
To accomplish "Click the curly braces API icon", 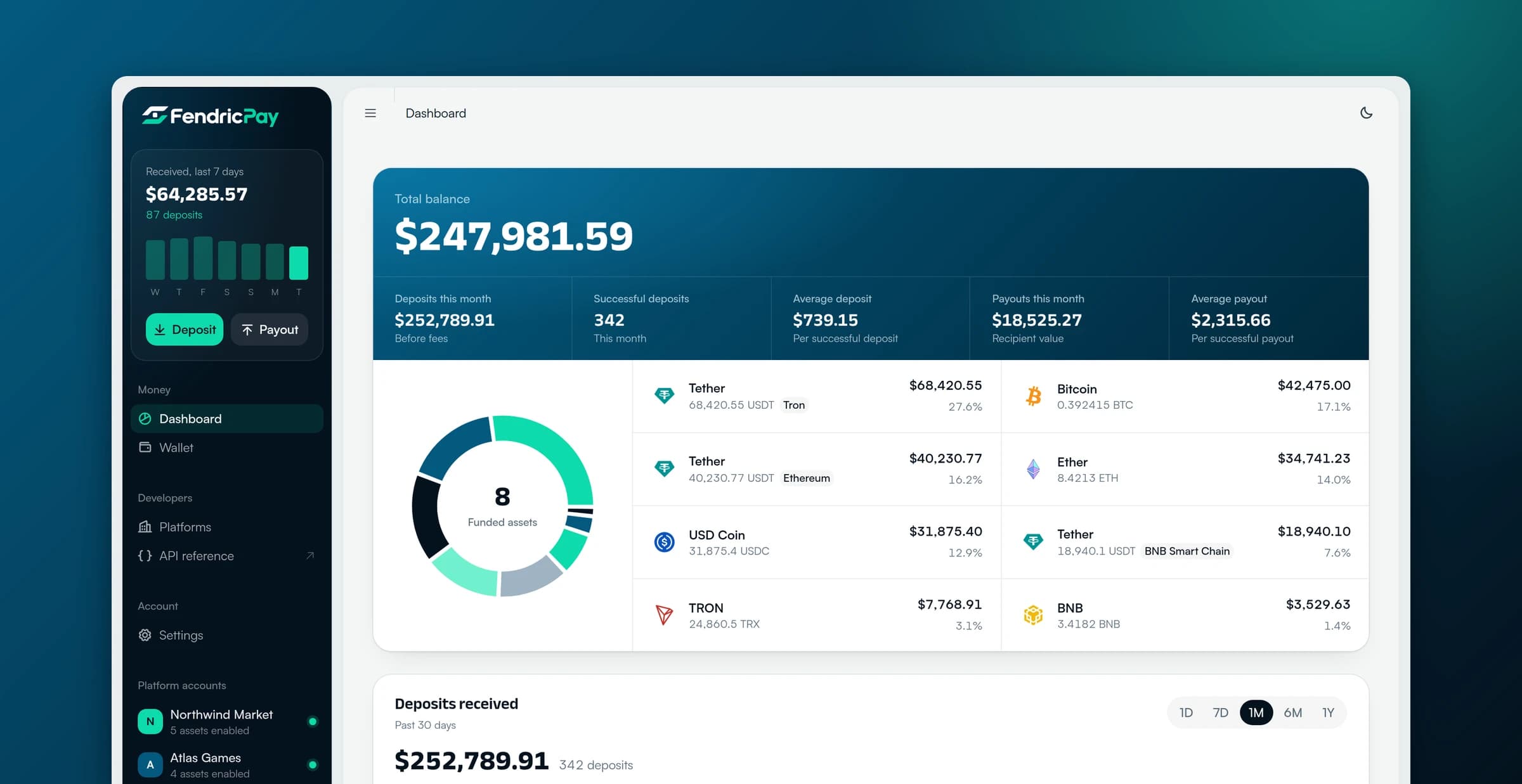I will pos(145,556).
